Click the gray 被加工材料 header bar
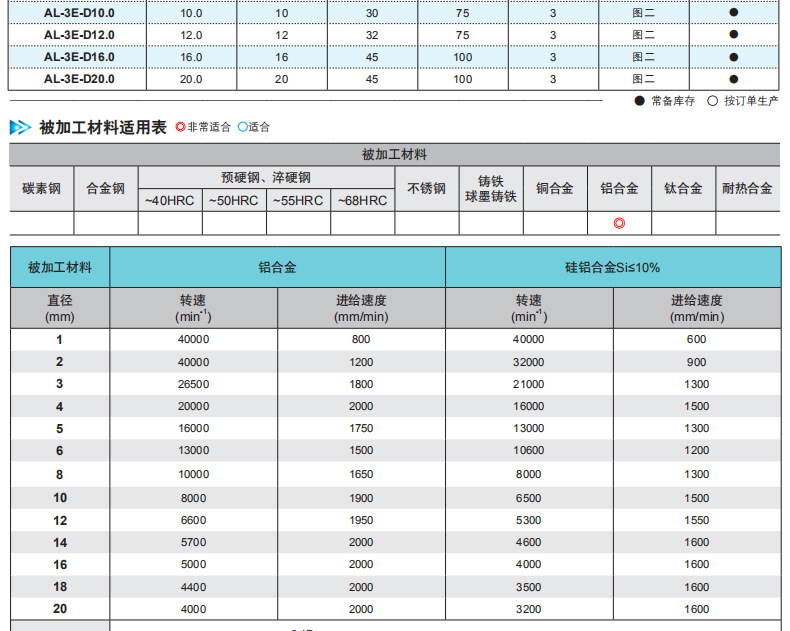Image resolution: width=790 pixels, height=631 pixels. click(x=394, y=155)
